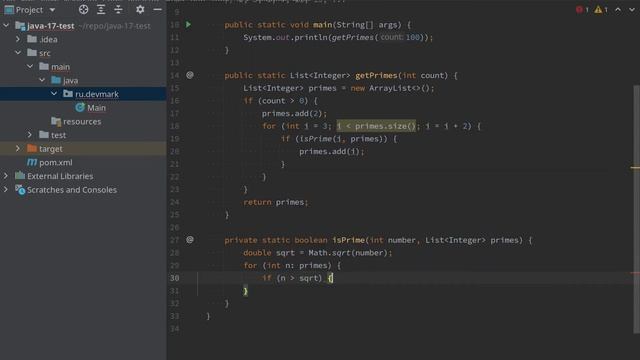The image size is (640, 360).
Task: Click getPrimes method name in declaration
Action: [376, 76]
